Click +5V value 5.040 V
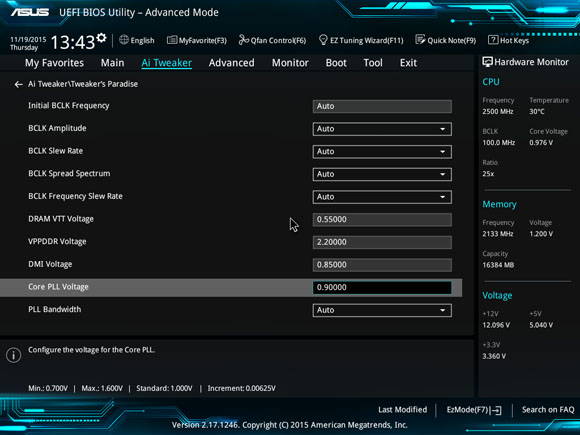This screenshot has width=580, height=435. click(x=541, y=325)
